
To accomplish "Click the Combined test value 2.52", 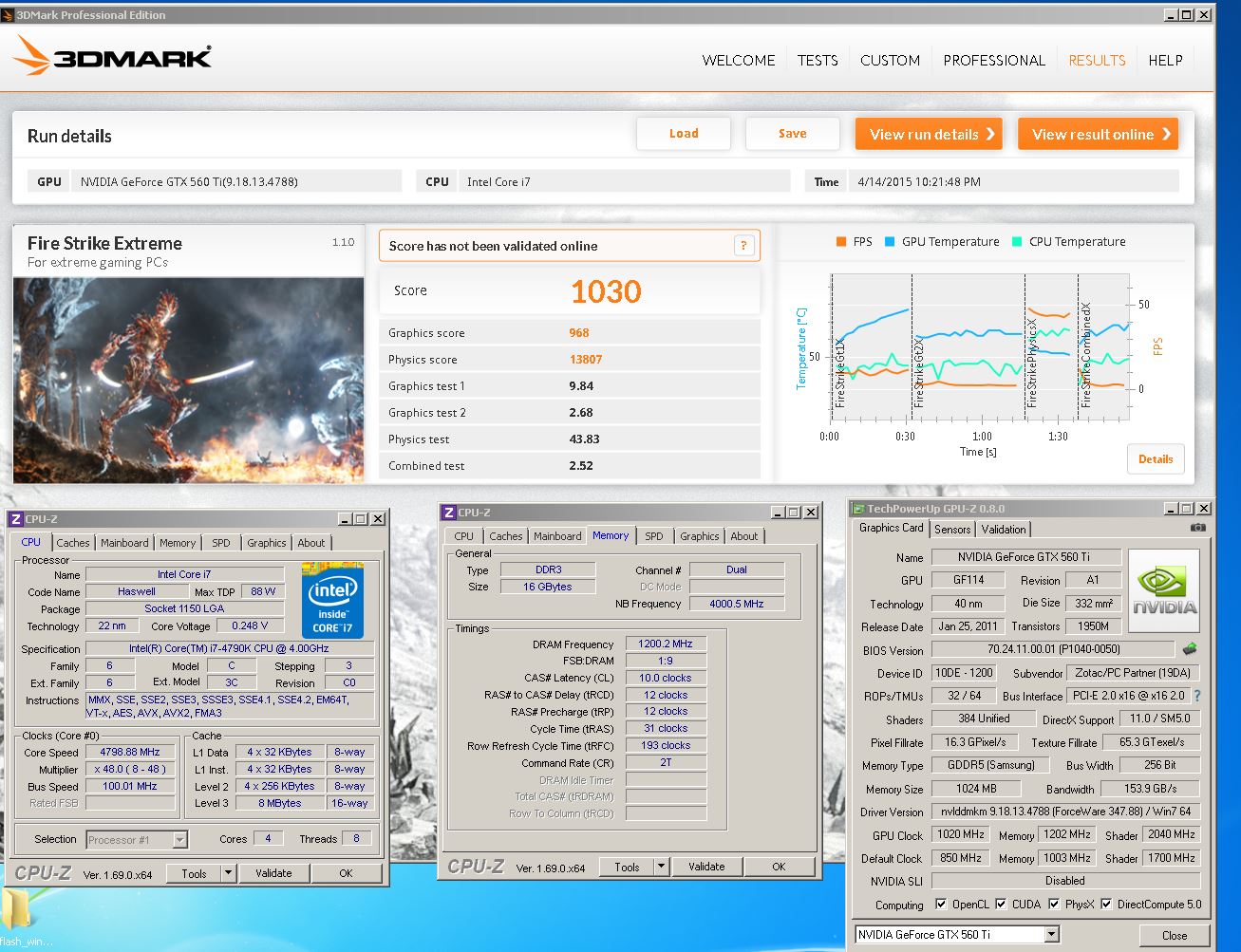I will point(581,466).
